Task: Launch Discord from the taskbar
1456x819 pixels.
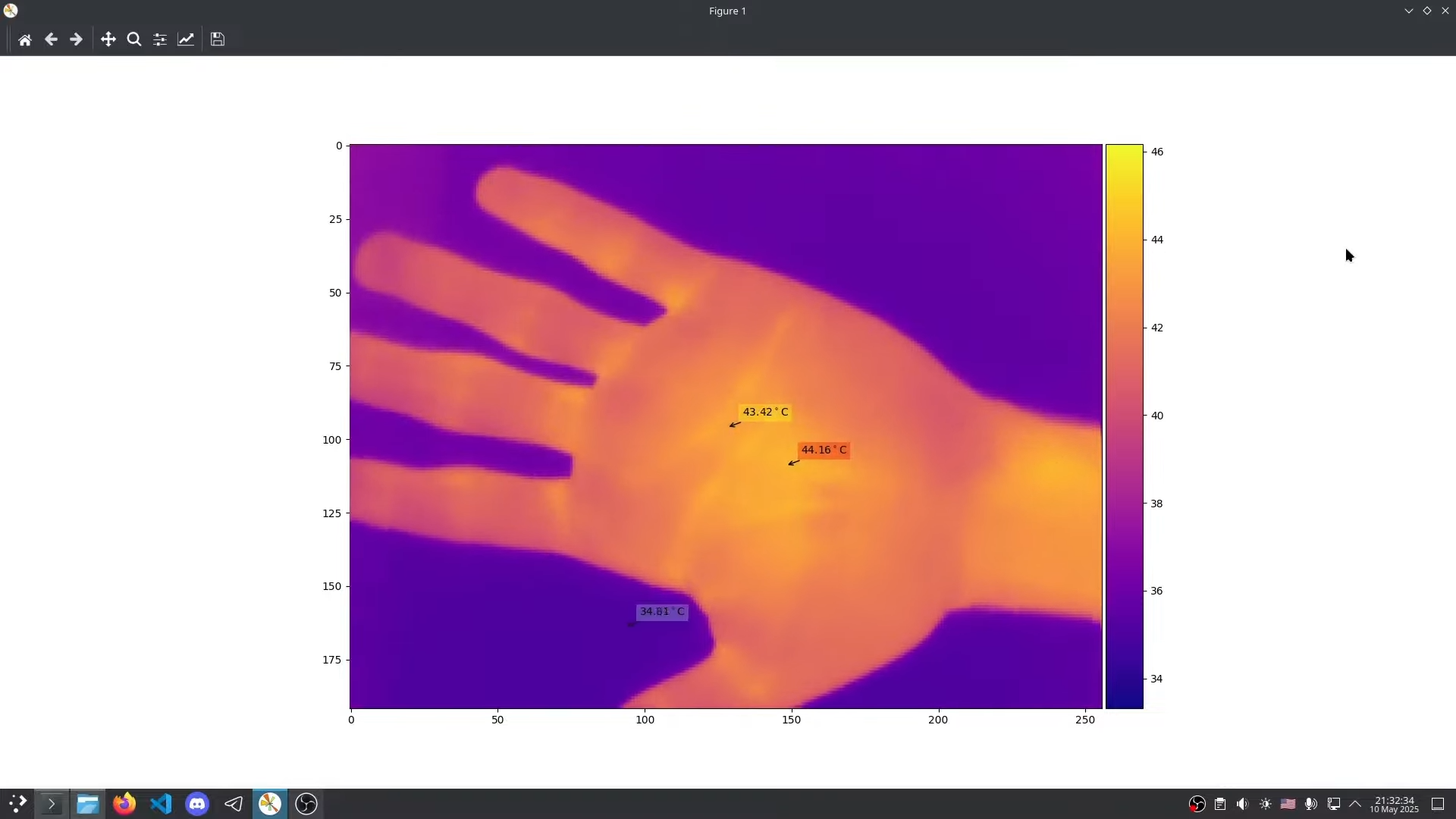Action: (x=197, y=804)
